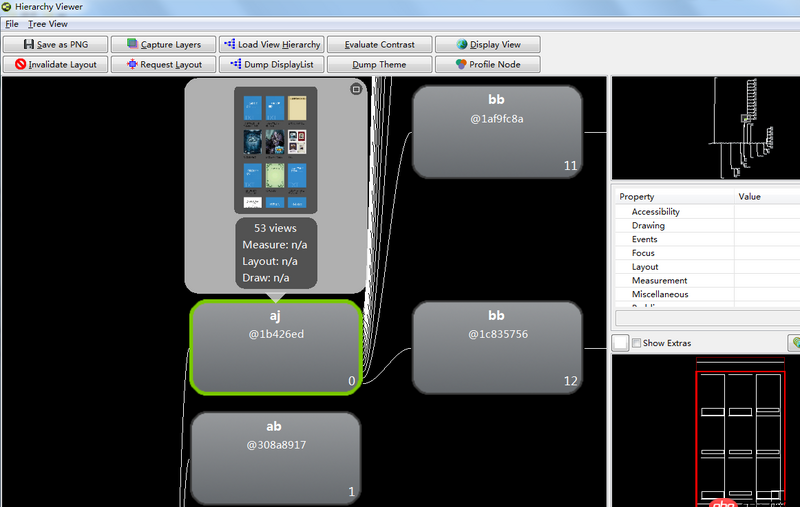Select the bb @1af9fc8a tree node
Image resolution: width=800 pixels, height=507 pixels.
coord(497,132)
